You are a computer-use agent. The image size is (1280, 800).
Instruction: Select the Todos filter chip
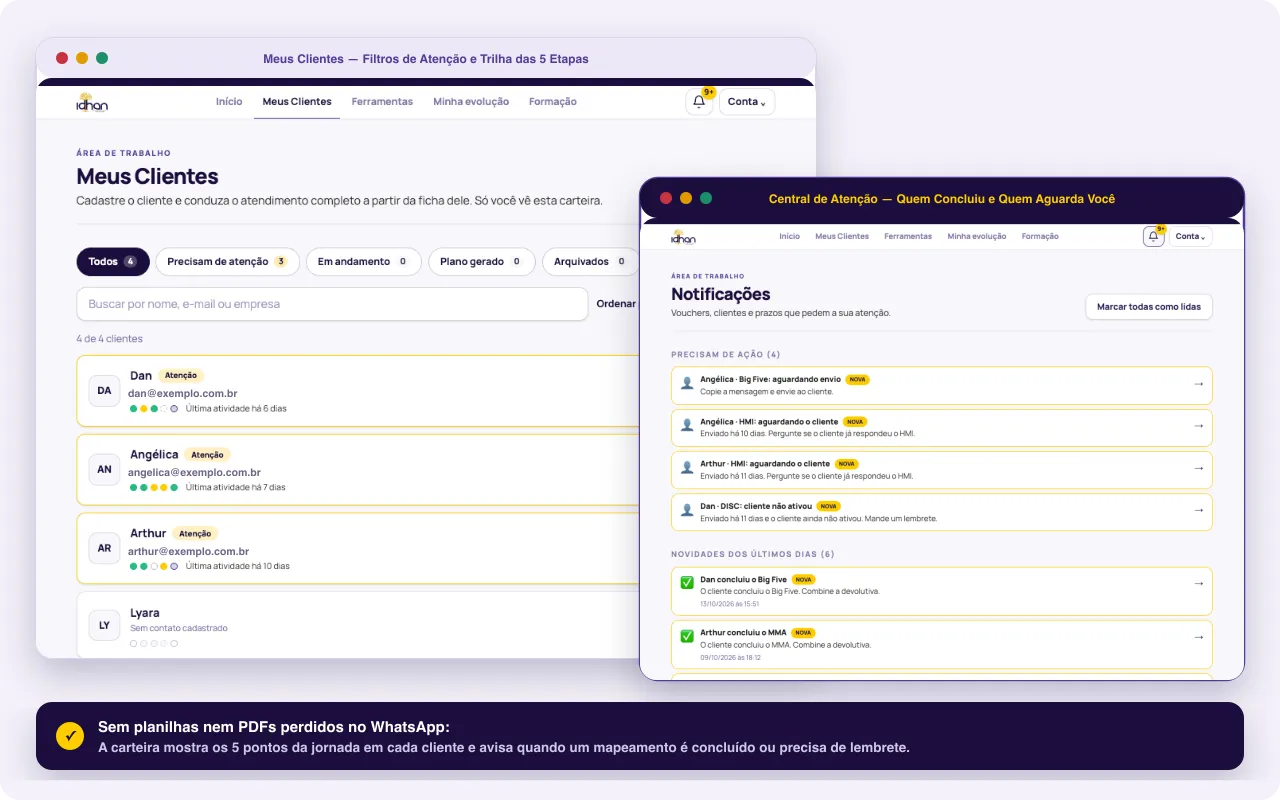(x=113, y=262)
